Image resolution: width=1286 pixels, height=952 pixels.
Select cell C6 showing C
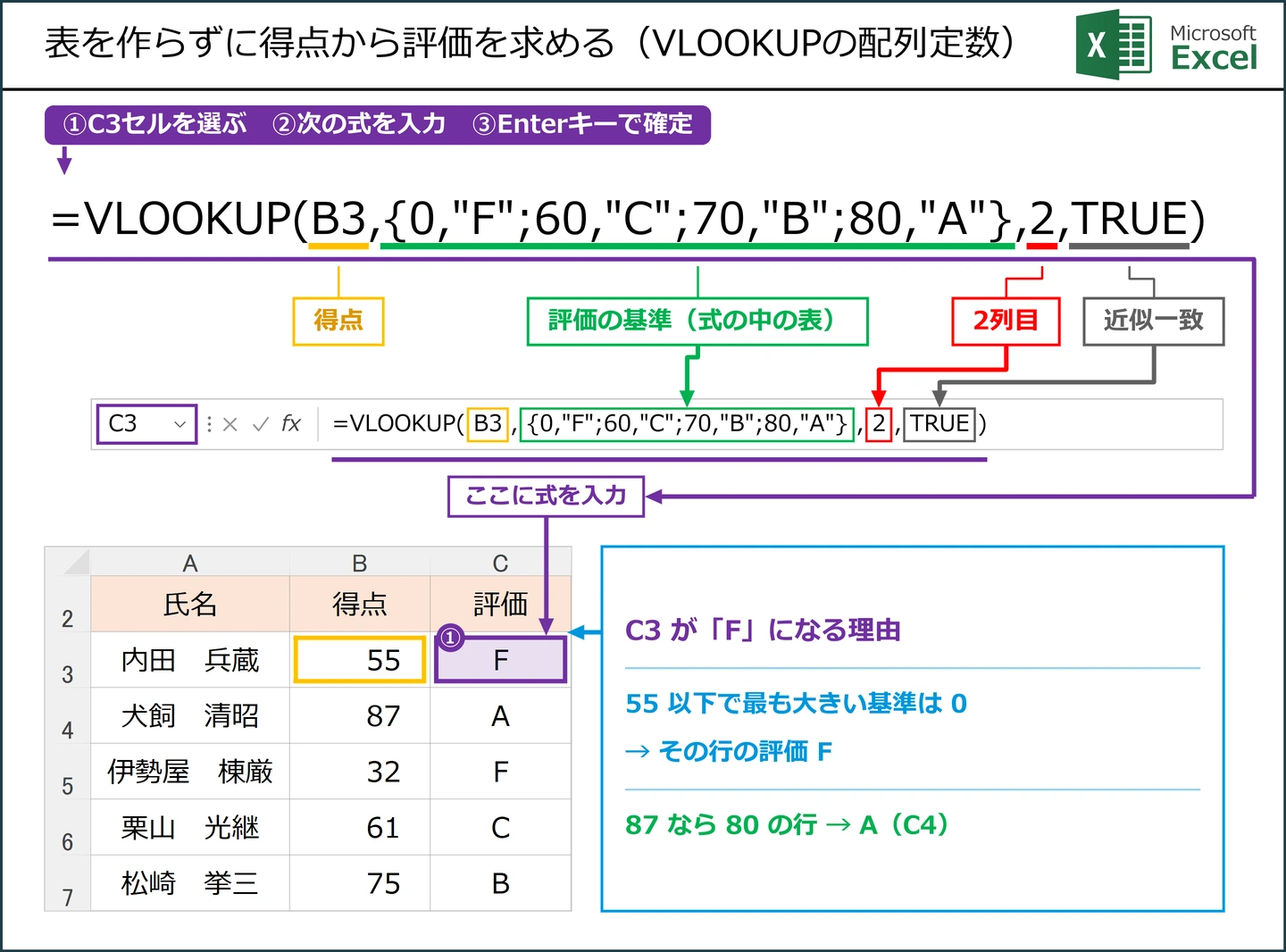(x=500, y=828)
